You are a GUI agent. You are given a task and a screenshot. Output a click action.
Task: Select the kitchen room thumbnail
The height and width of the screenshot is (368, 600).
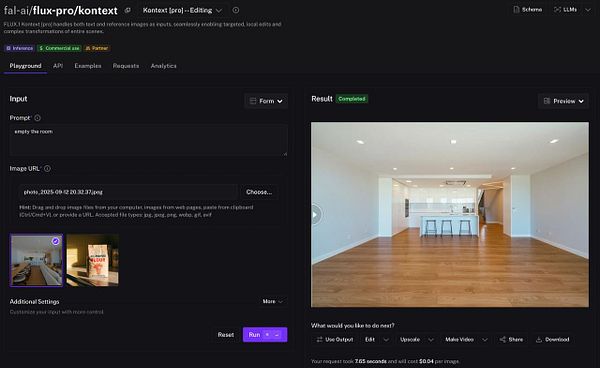36,260
